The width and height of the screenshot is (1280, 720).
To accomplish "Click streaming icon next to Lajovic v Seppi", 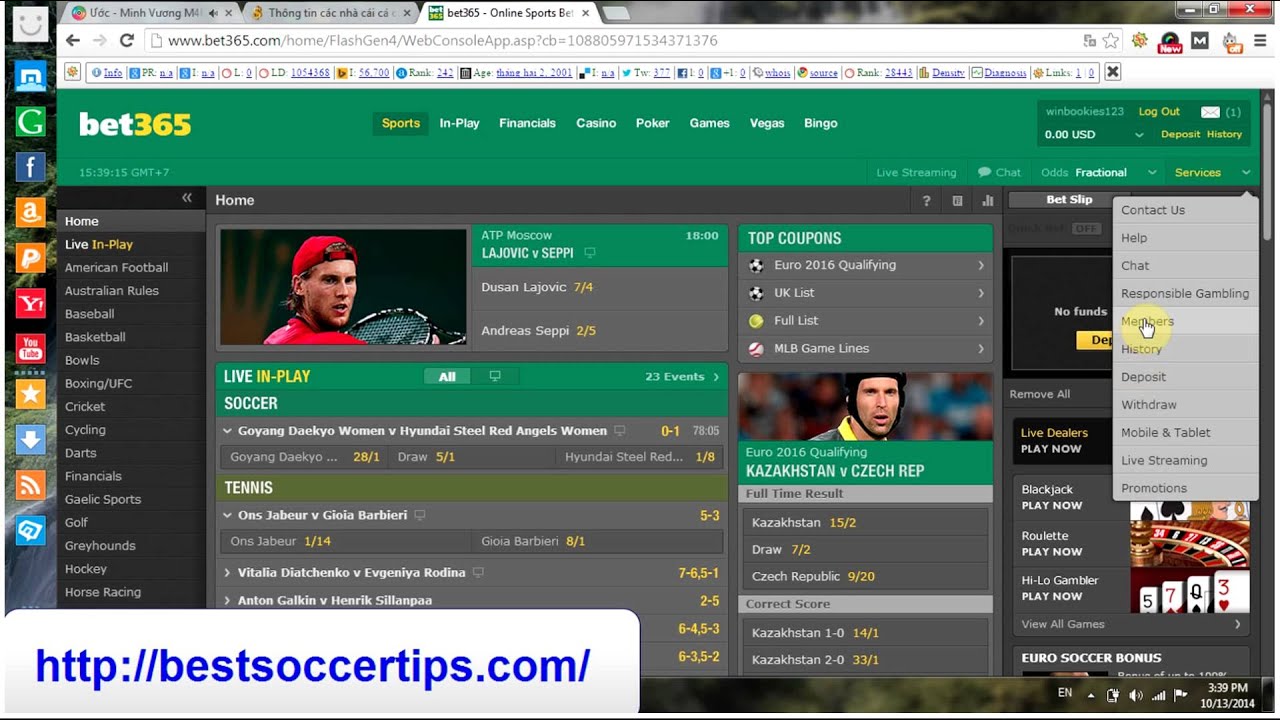I will point(590,253).
